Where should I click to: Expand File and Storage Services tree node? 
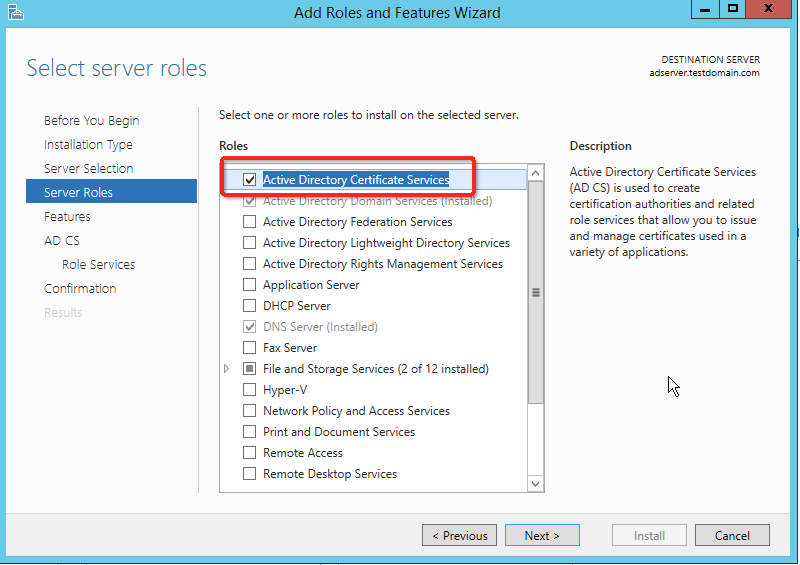tap(228, 369)
